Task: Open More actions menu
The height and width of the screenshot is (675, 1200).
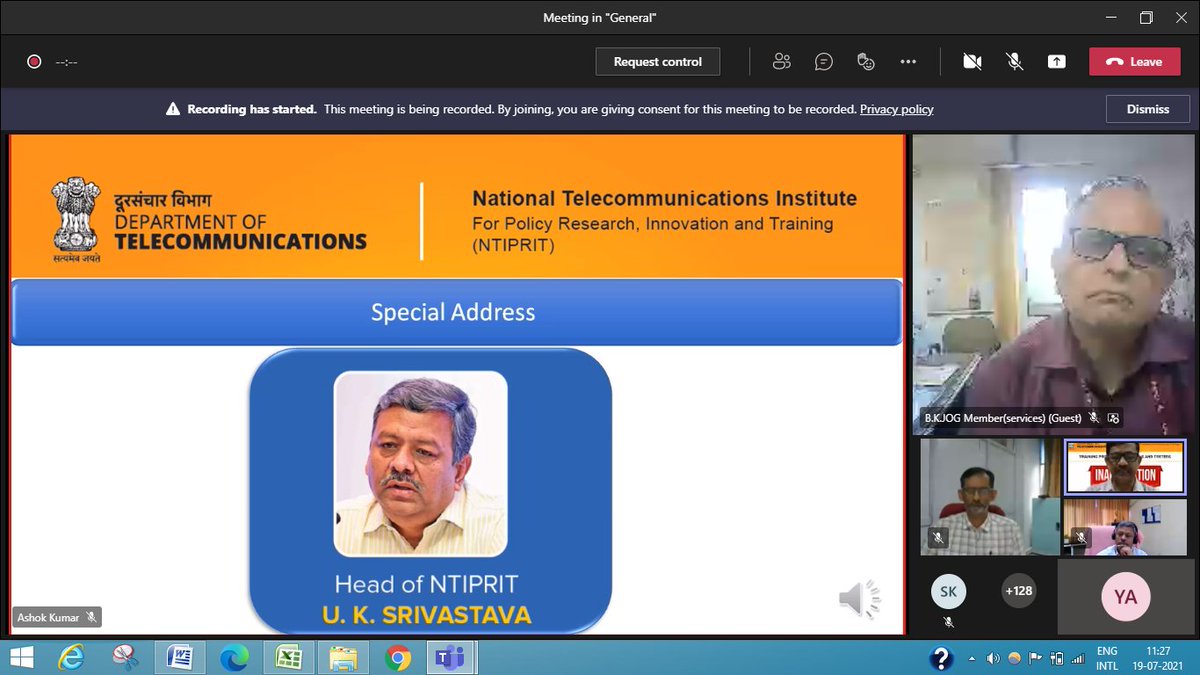Action: pos(908,61)
